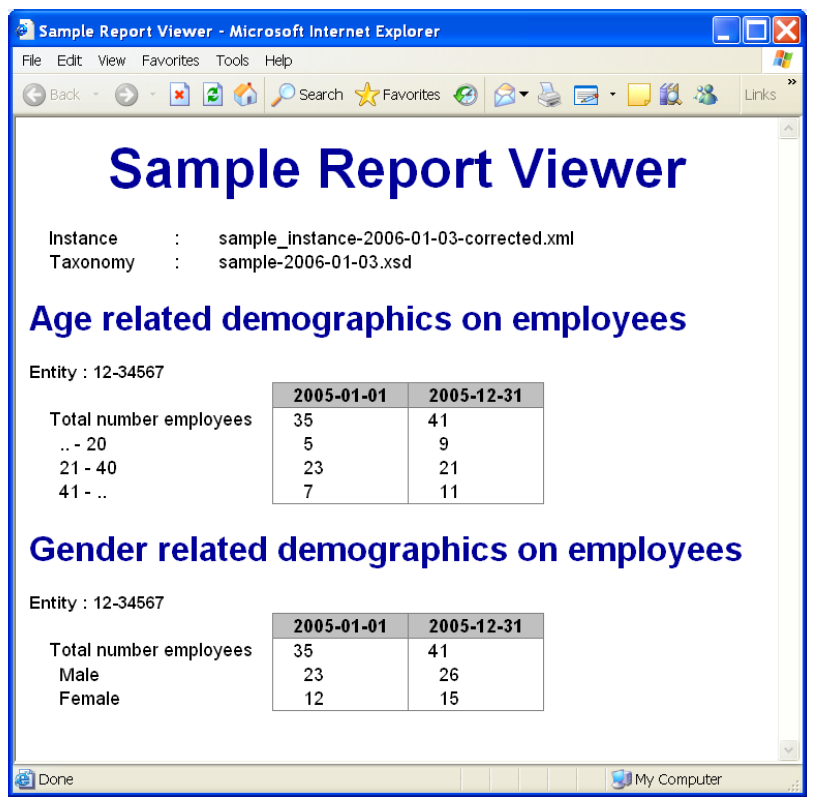This screenshot has width=818, height=807.
Task: Click the value 9 in the age table
Action: pos(443,444)
